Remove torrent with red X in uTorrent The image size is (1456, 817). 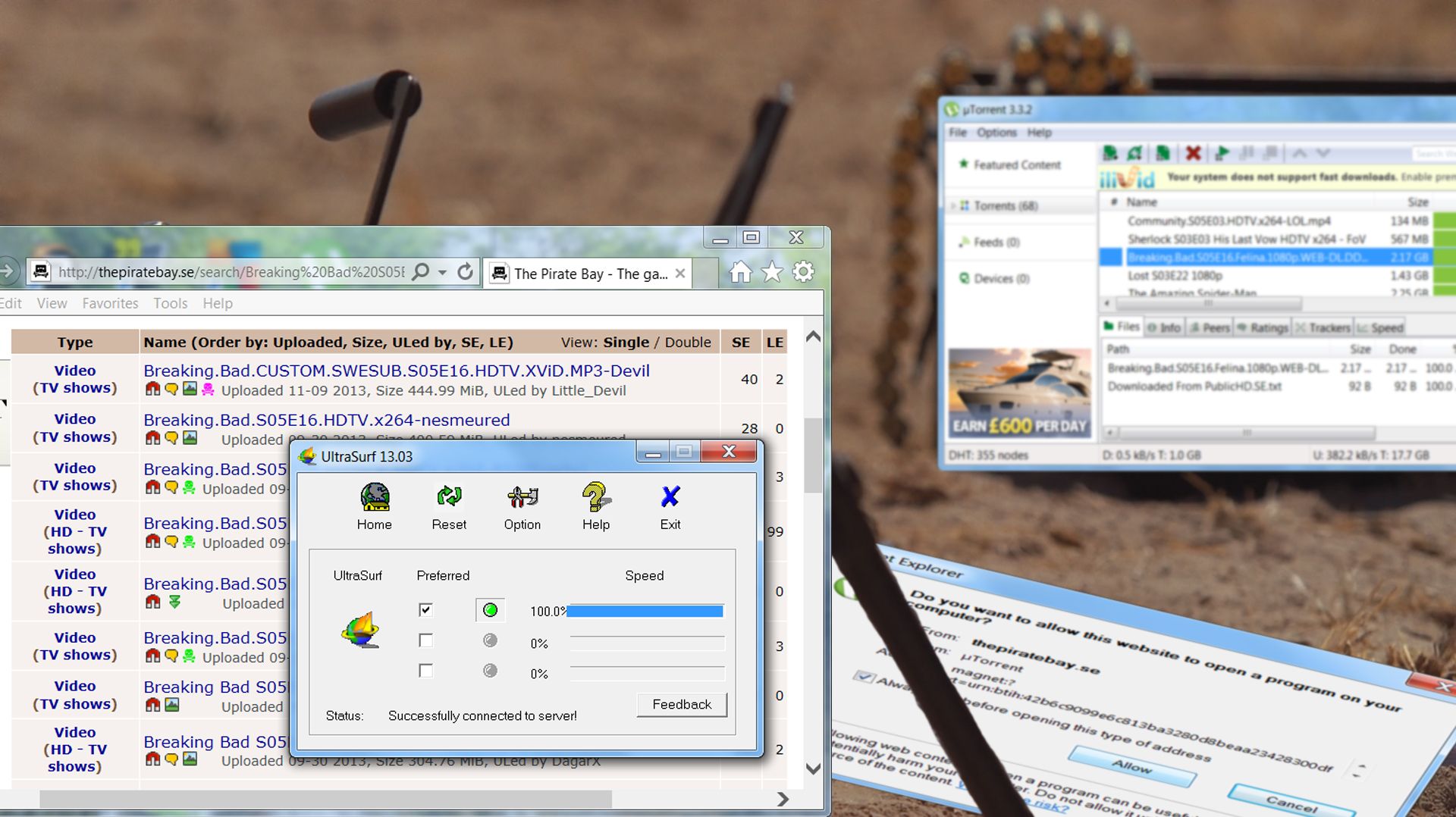tap(1193, 153)
